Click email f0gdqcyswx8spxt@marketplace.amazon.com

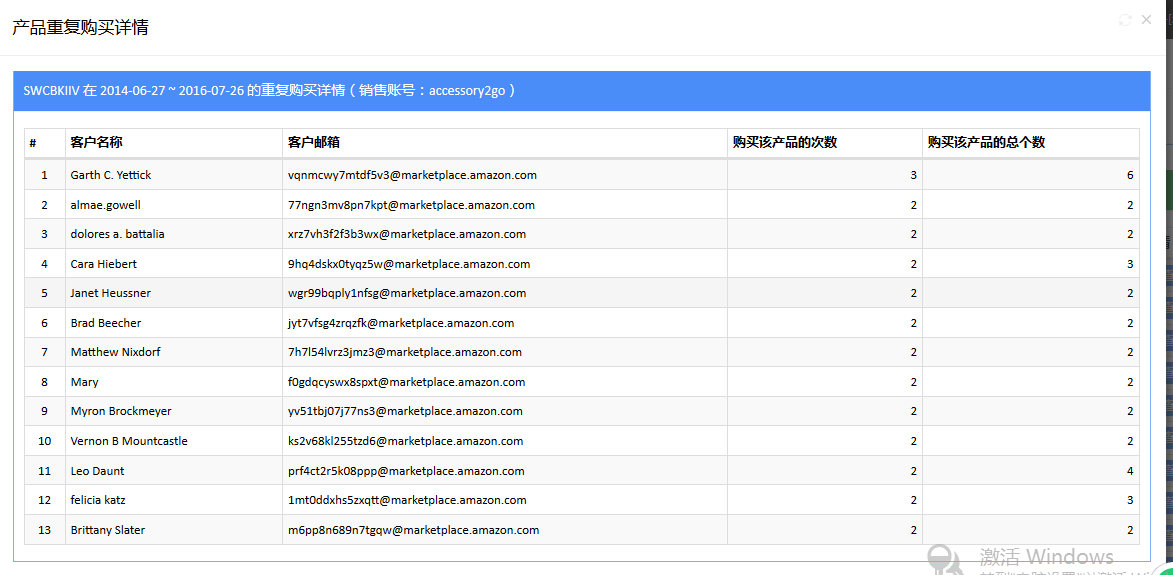[405, 382]
